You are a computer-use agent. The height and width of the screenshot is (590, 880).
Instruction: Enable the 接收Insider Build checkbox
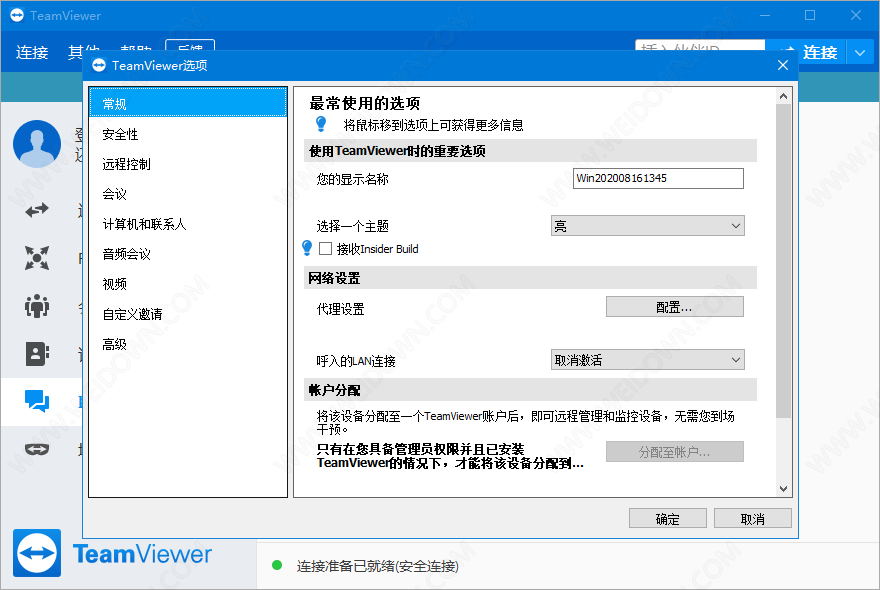[326, 248]
